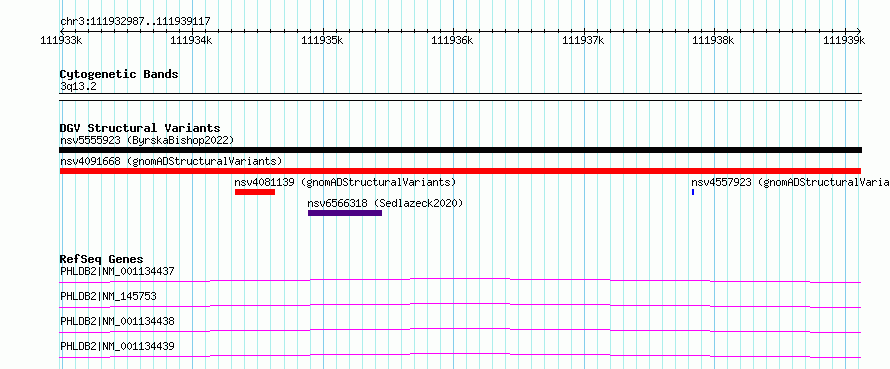Screen dimensions: 890x369
Task: Click the 3q13.2 cytogenetic band bar
Action: pos(460,97)
